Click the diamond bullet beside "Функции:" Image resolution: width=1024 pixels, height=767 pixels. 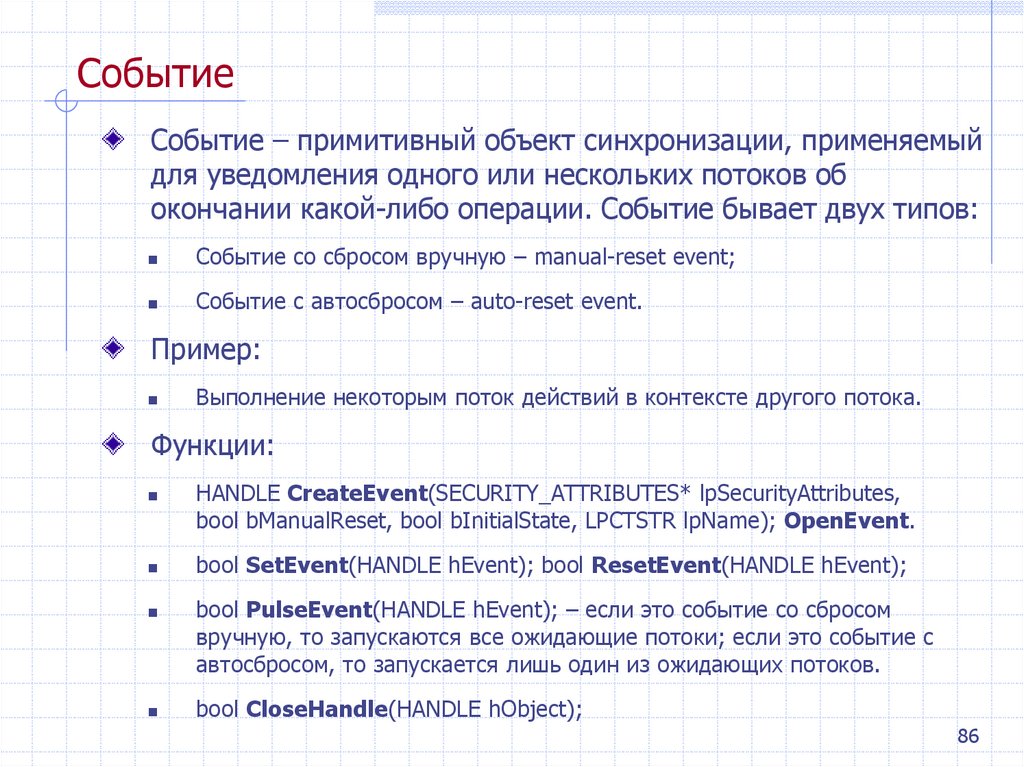(x=114, y=444)
